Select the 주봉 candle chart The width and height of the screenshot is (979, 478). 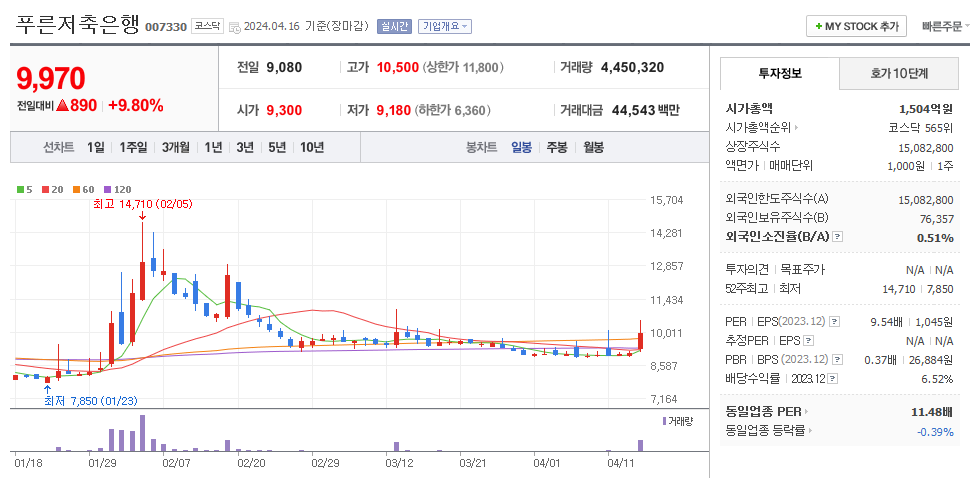pyautogui.click(x=557, y=148)
